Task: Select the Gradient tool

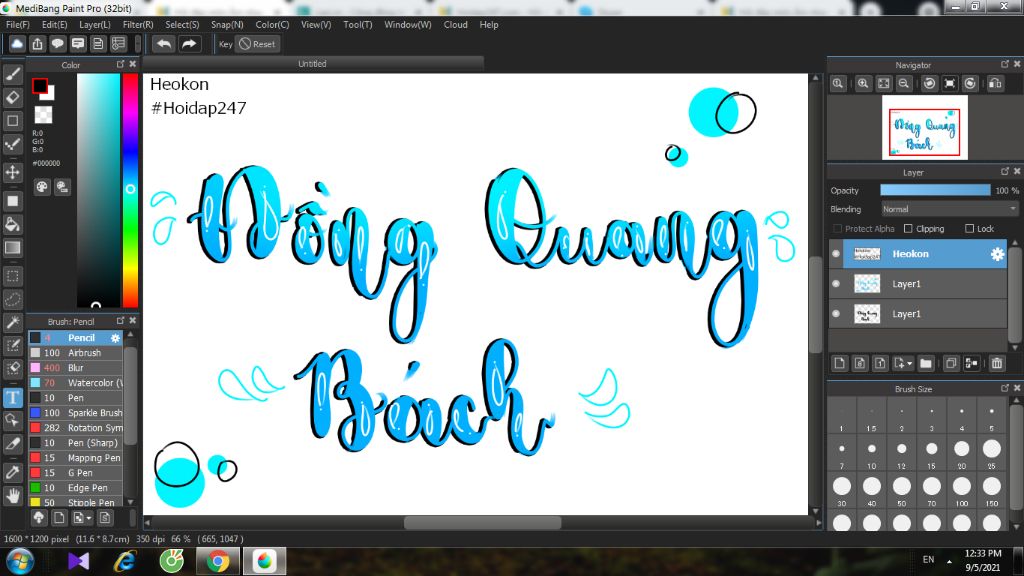Action: pos(12,248)
